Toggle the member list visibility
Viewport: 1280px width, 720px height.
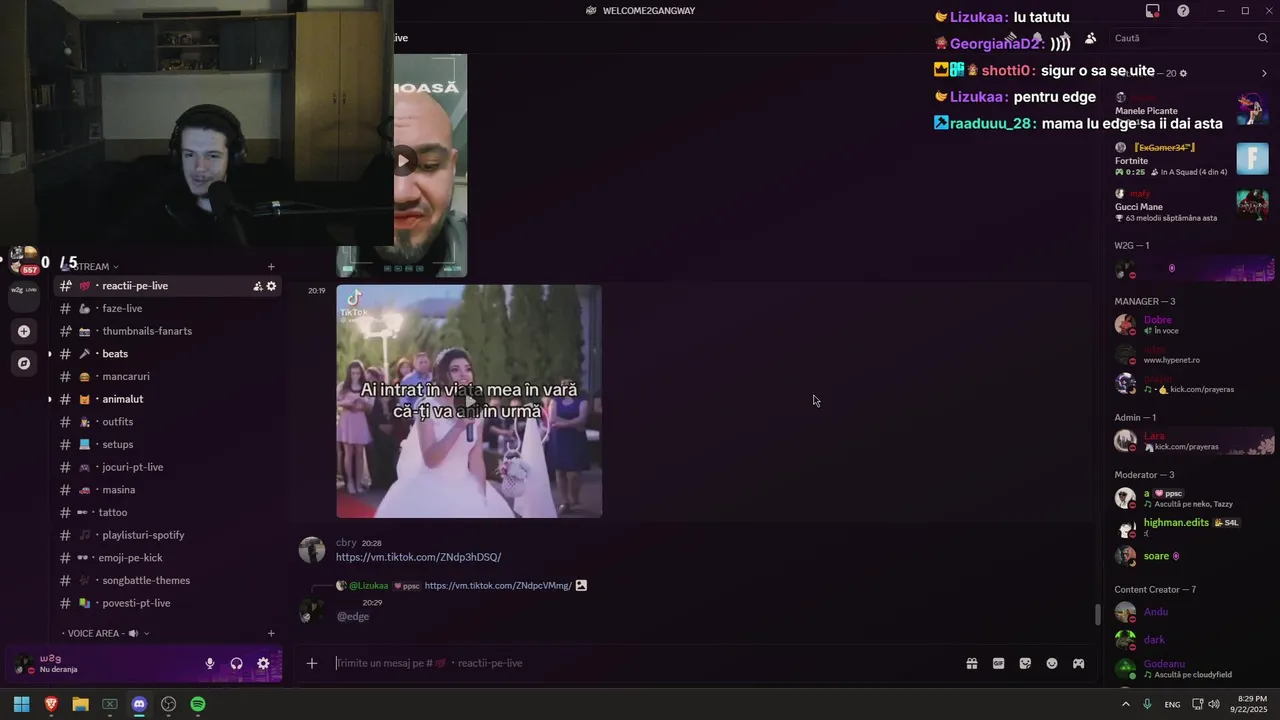pyautogui.click(x=1090, y=38)
